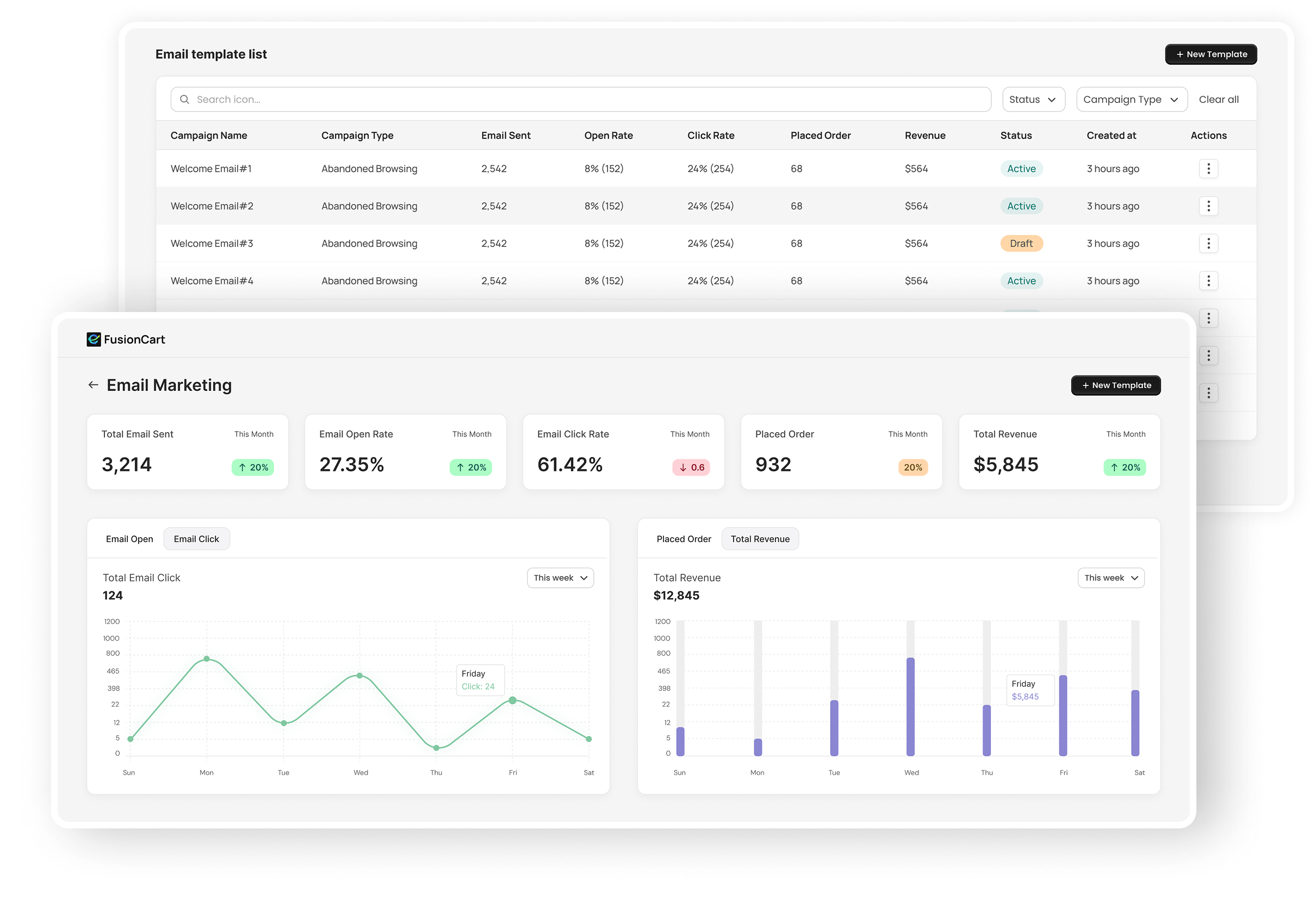Click the Friday data point on the email click chart
The image size is (1316, 898).
coord(512,700)
